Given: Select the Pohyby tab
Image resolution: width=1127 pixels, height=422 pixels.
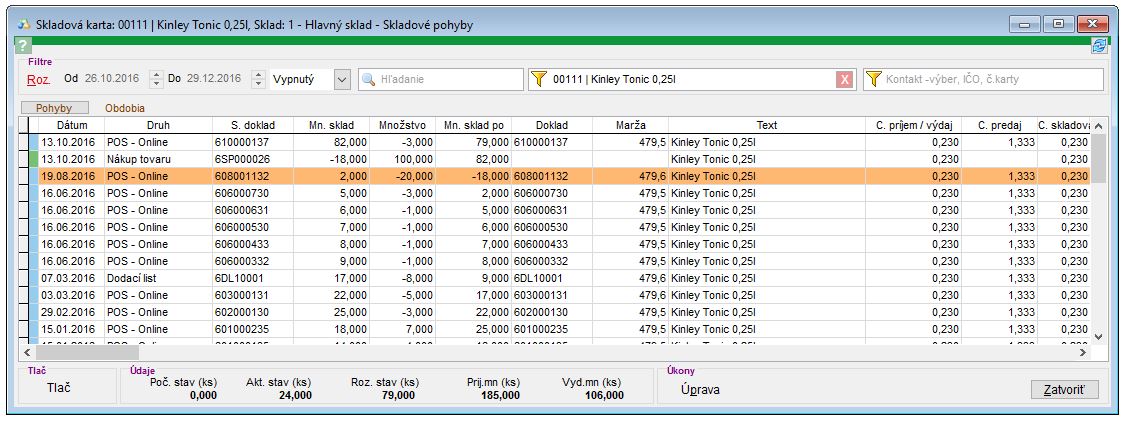Looking at the screenshot, I should [x=55, y=107].
